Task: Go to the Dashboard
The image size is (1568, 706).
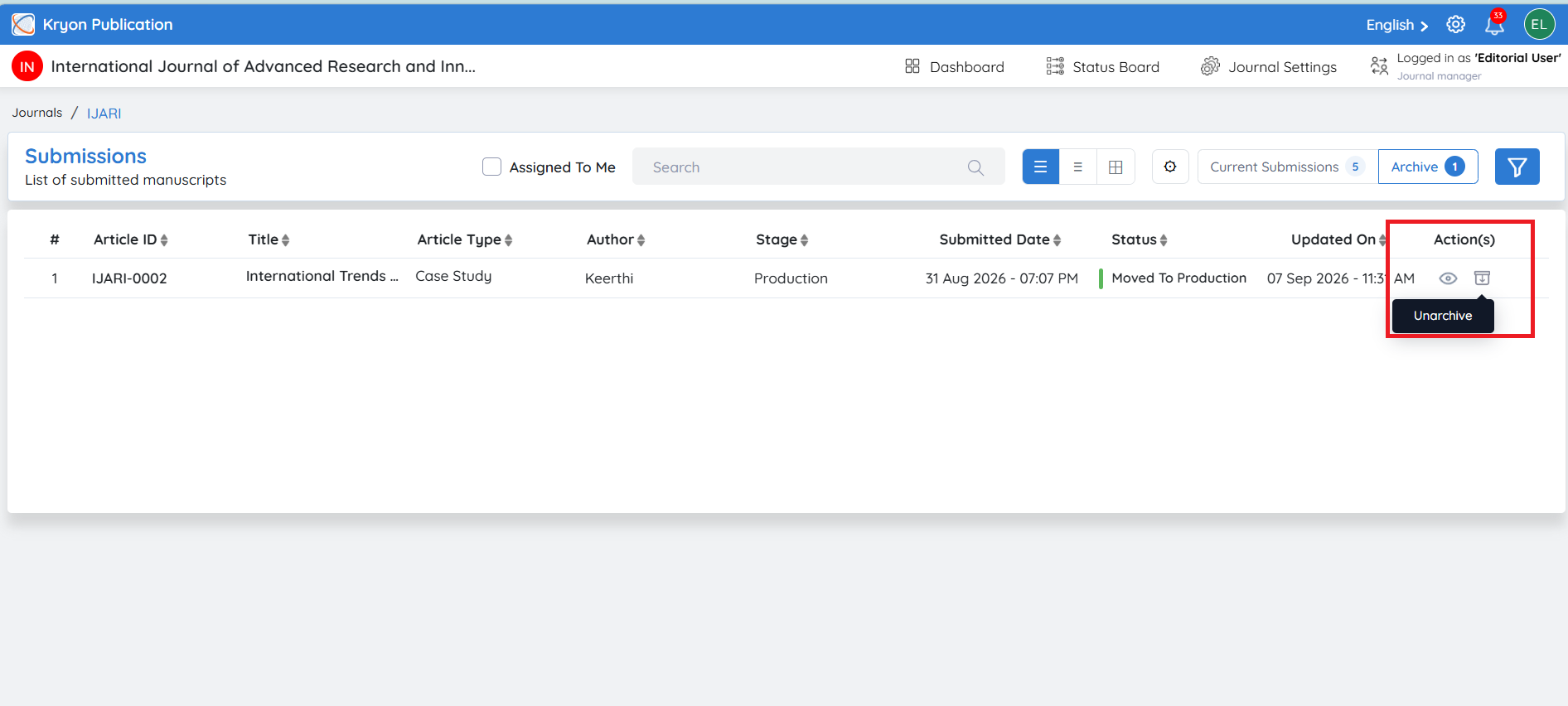Action: pos(954,67)
